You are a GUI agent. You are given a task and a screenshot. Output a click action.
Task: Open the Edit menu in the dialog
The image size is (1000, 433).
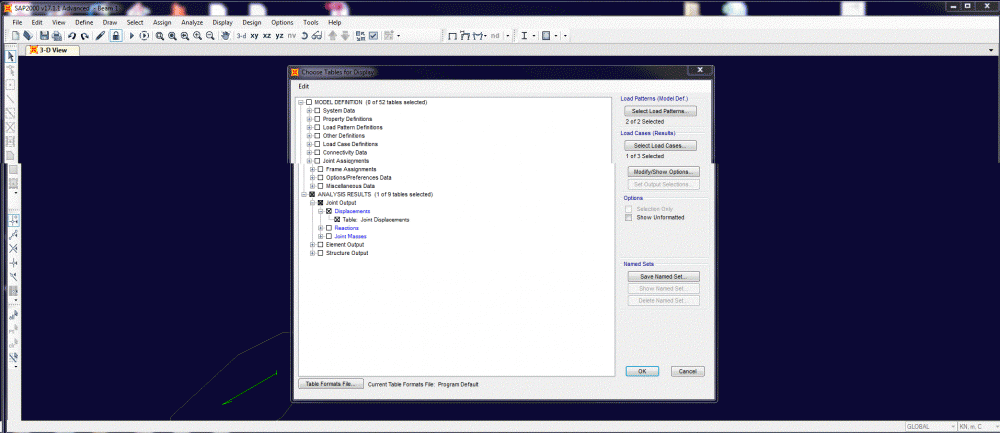click(x=304, y=86)
